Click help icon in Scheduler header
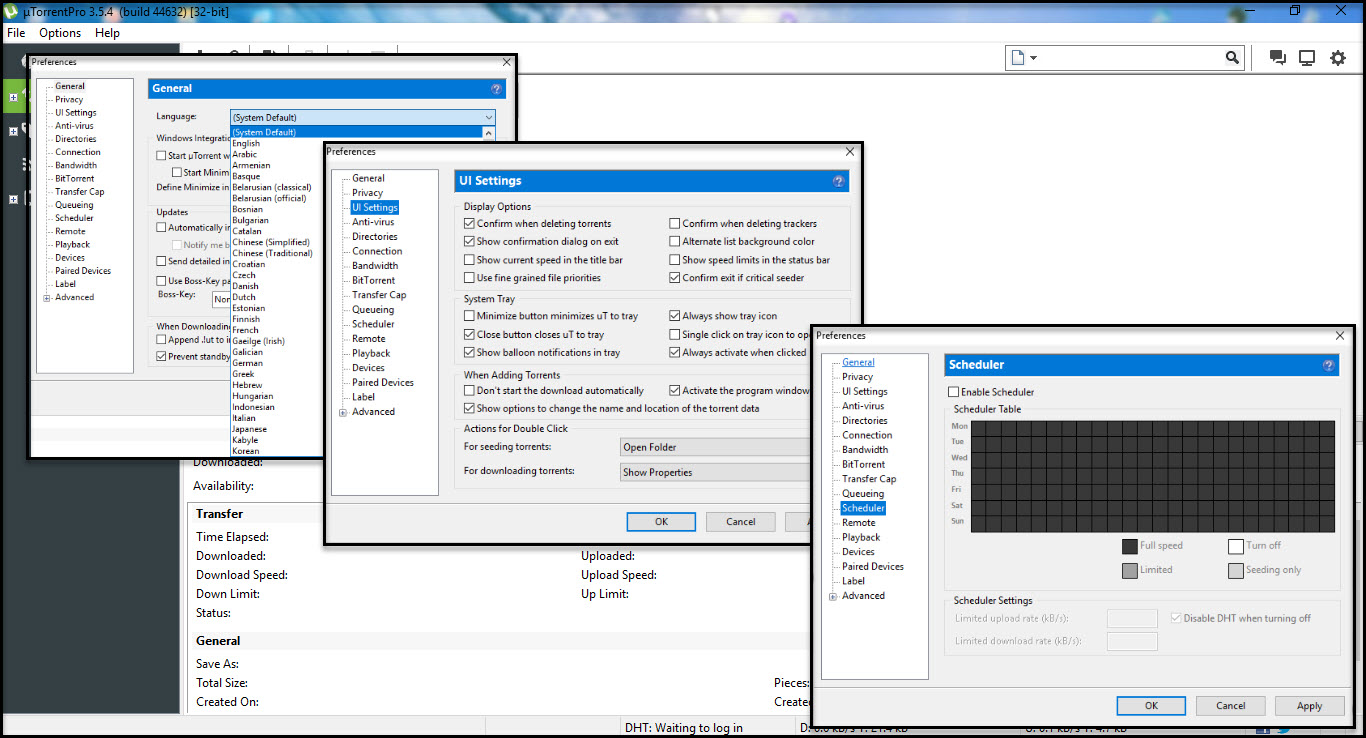Screen dimensions: 1366x738 1328,365
